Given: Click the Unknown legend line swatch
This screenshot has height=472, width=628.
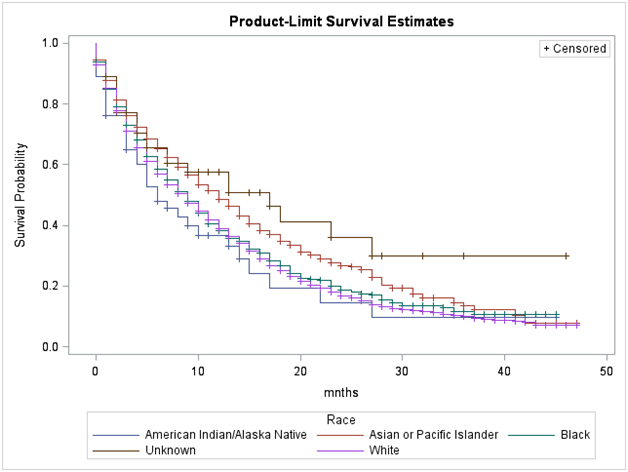Looking at the screenshot, I should [x=115, y=450].
